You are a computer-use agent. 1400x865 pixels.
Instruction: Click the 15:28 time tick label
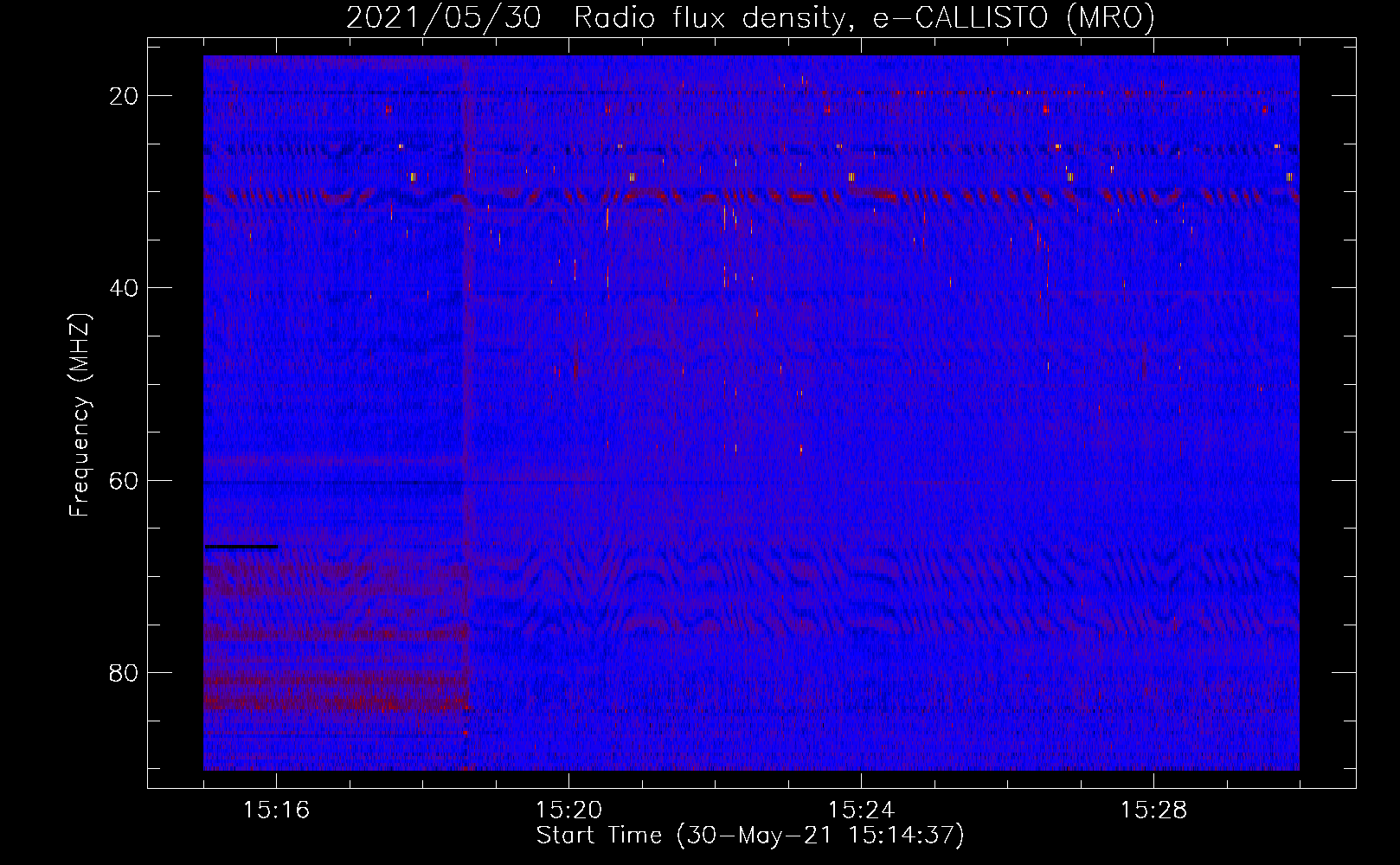click(1153, 811)
